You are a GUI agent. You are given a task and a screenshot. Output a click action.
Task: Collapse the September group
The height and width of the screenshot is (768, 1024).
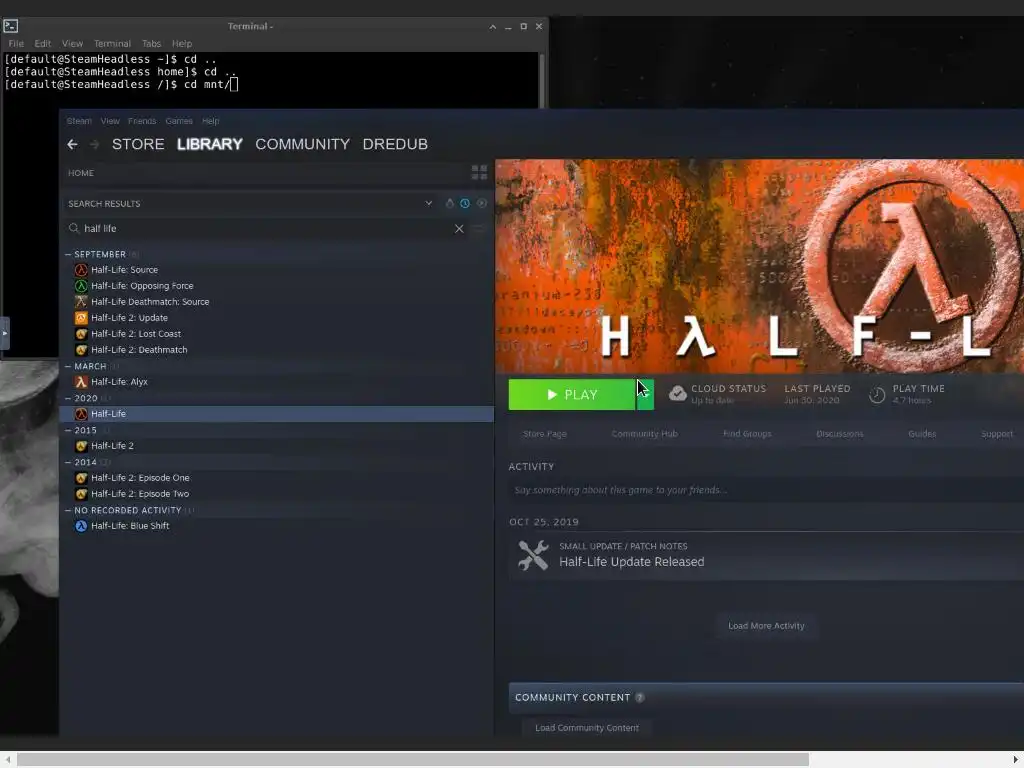(x=68, y=254)
